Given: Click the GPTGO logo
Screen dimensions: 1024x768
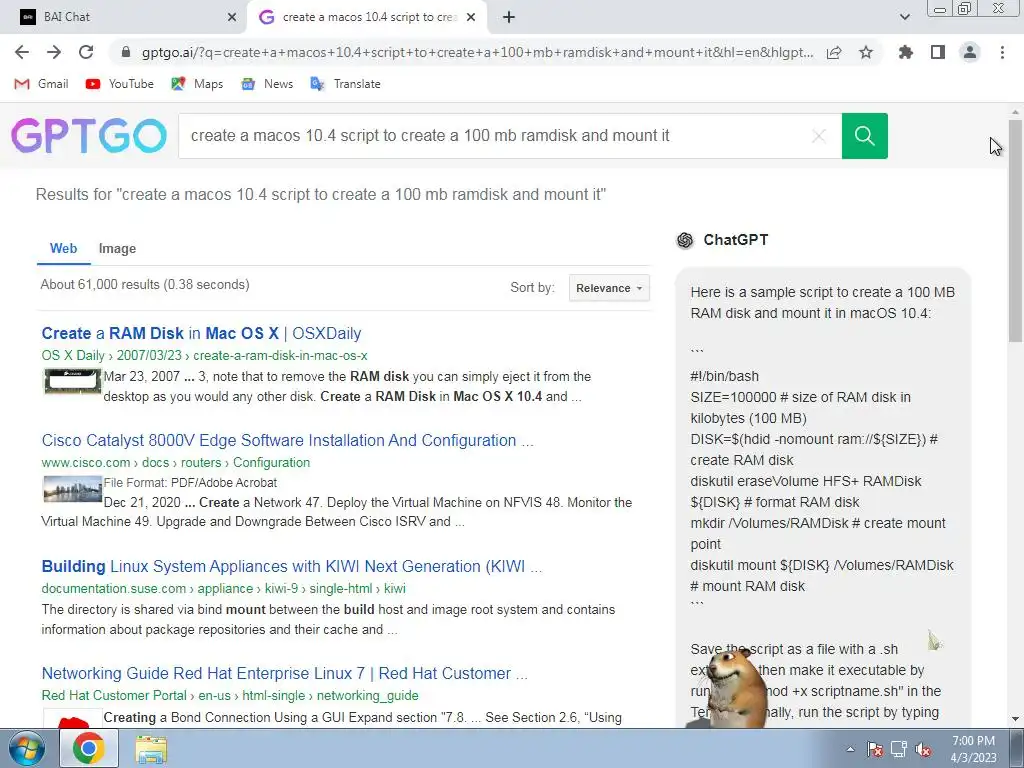Looking at the screenshot, I should point(89,136).
